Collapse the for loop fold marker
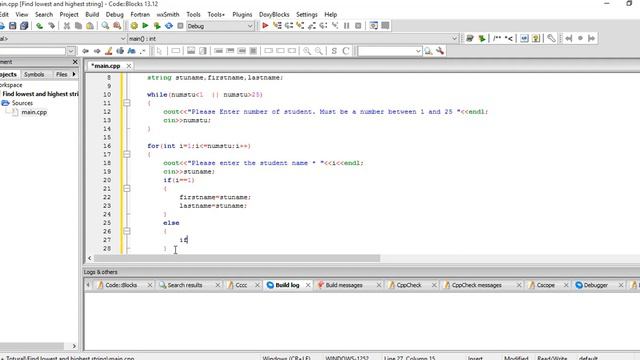 coord(127,154)
